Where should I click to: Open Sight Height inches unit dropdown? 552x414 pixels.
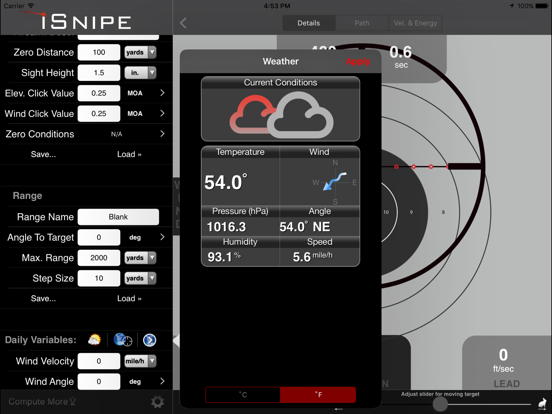pyautogui.click(x=140, y=73)
